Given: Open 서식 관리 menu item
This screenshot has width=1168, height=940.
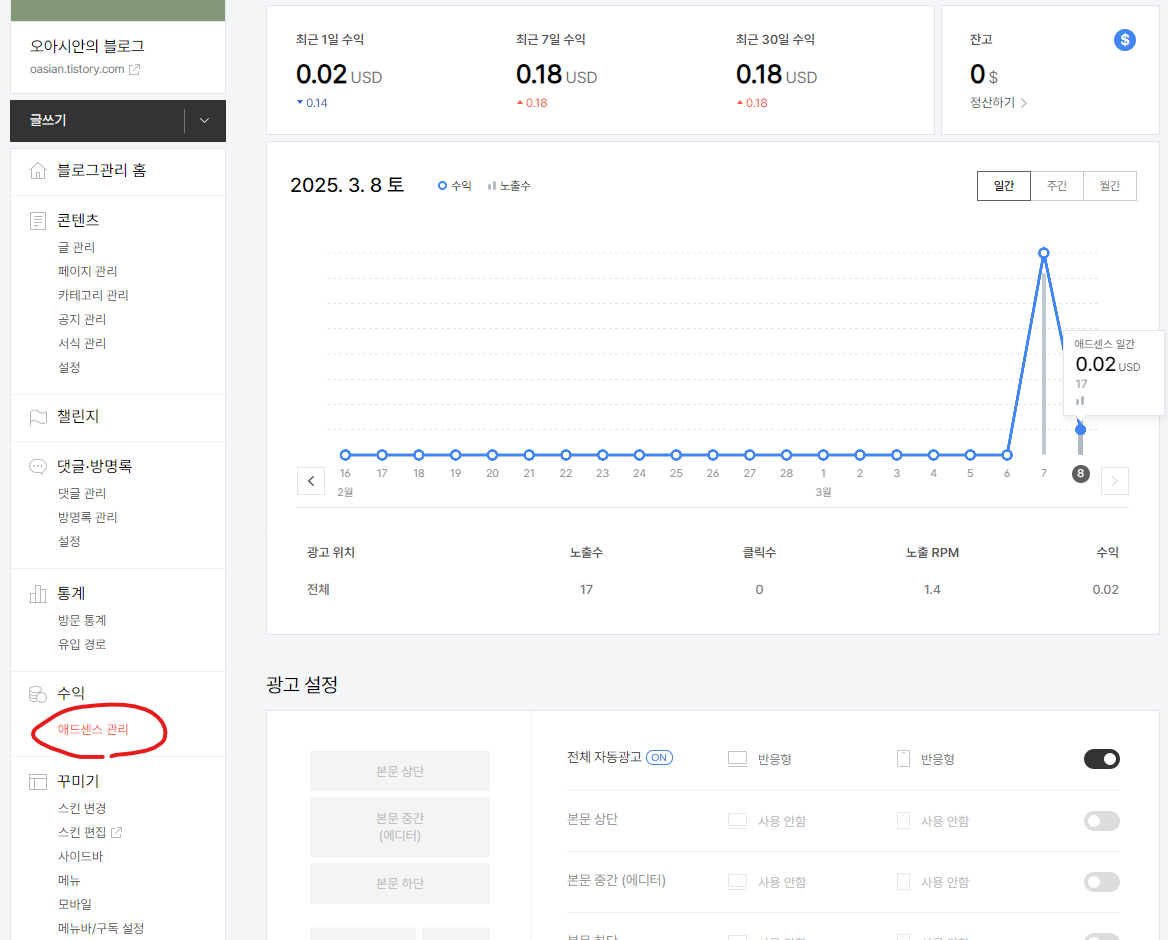Looking at the screenshot, I should point(82,343).
